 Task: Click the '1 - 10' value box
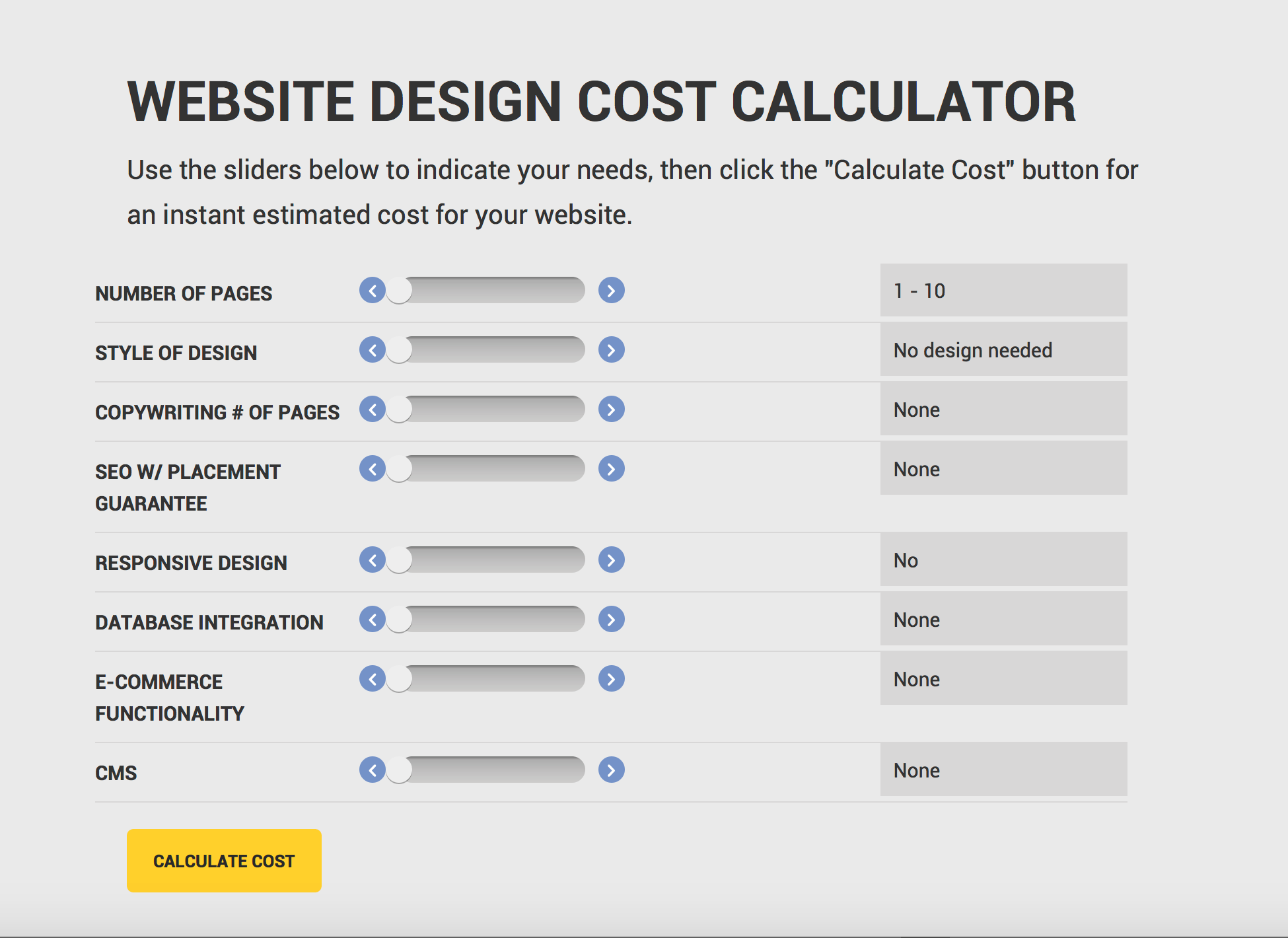pos(1003,291)
